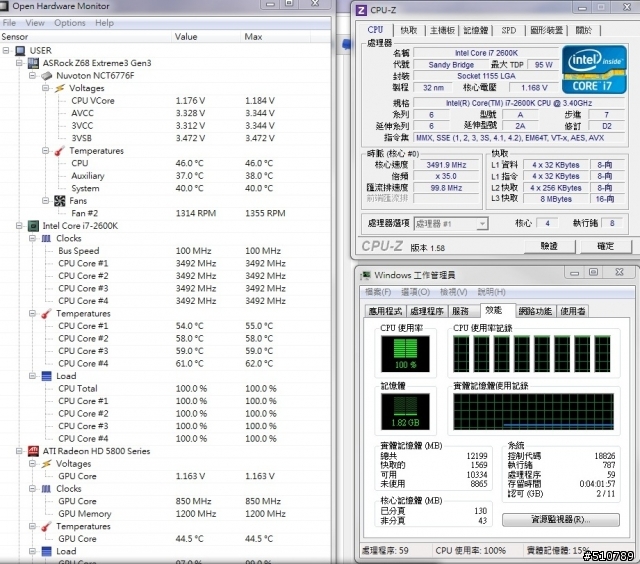Click the ATI Radeon HD 5800 icon
The height and width of the screenshot is (564, 640).
pos(33,451)
